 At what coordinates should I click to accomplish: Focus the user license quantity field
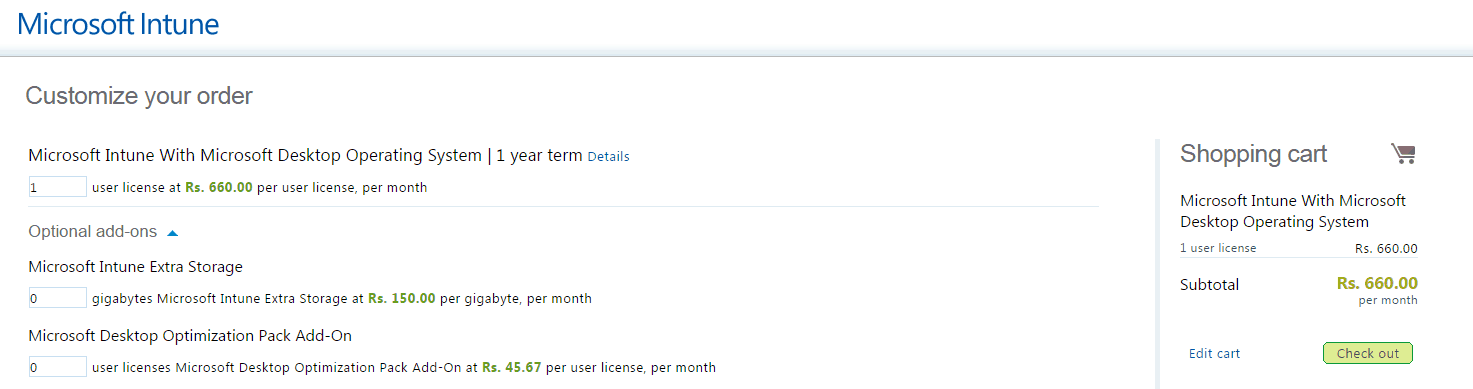point(57,187)
